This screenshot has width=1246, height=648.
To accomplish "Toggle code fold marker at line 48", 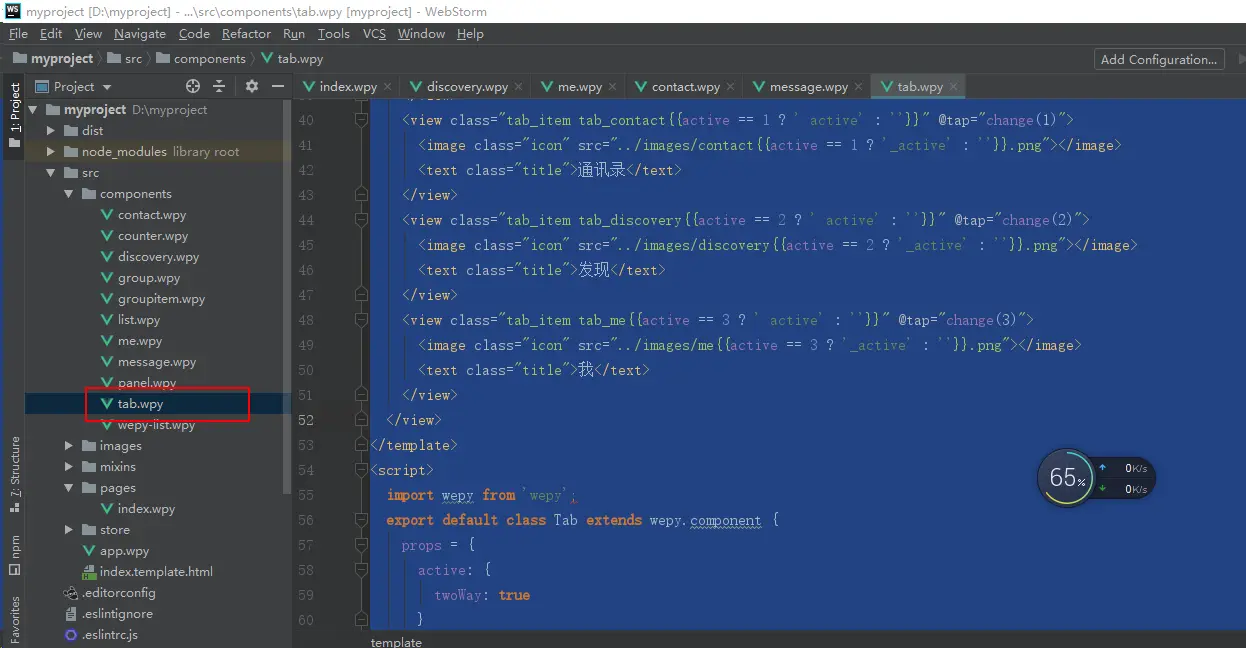I will click(362, 320).
